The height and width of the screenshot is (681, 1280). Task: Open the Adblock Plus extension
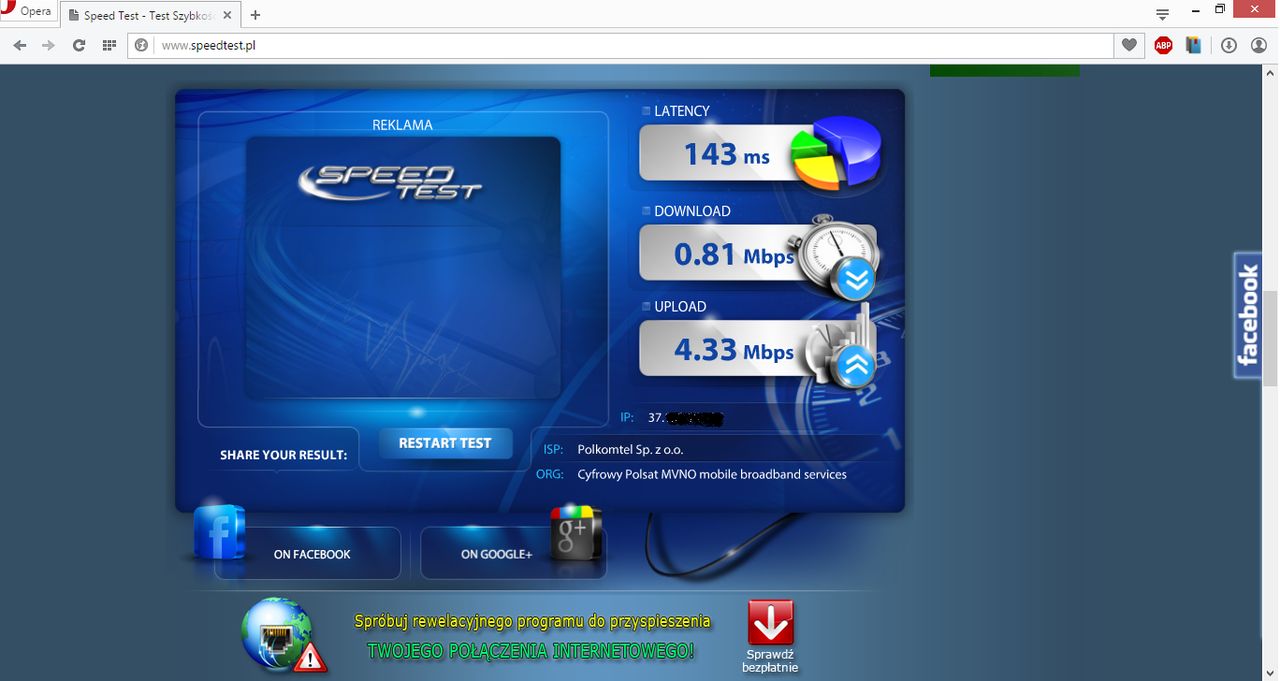[x=1163, y=45]
